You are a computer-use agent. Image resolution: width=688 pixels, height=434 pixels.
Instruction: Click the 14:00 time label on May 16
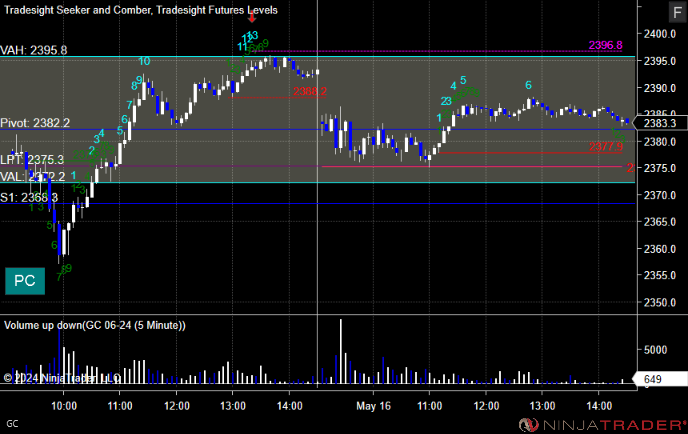coord(599,406)
